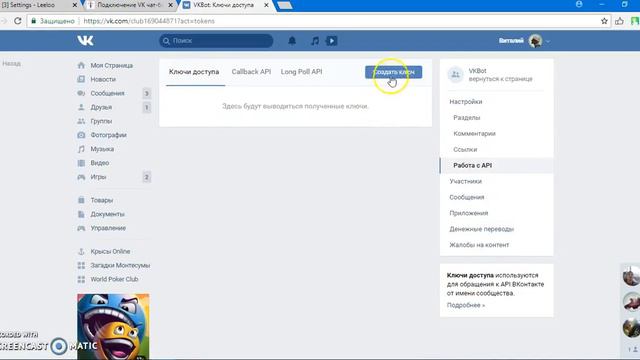Click the VKBot community avatar icon
The width and height of the screenshot is (640, 360).
click(456, 75)
